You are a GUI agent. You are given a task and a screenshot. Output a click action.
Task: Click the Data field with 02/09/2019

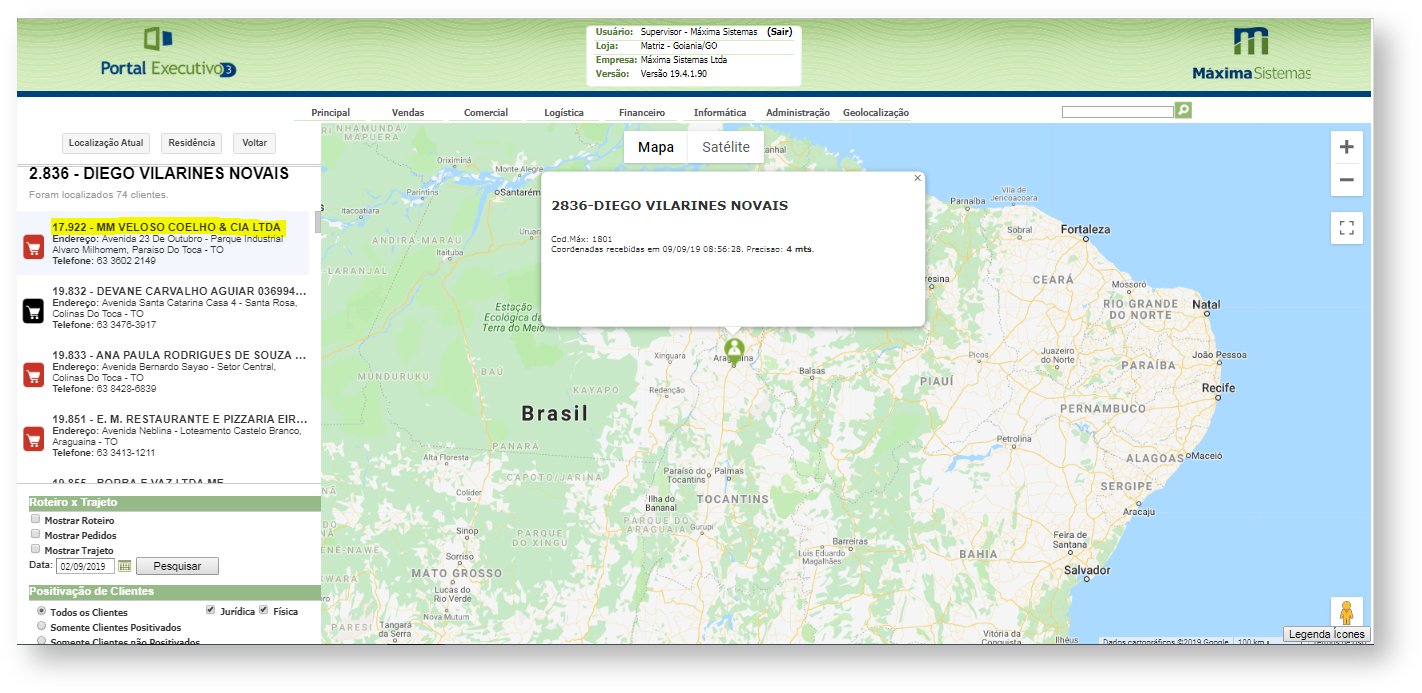tap(85, 566)
